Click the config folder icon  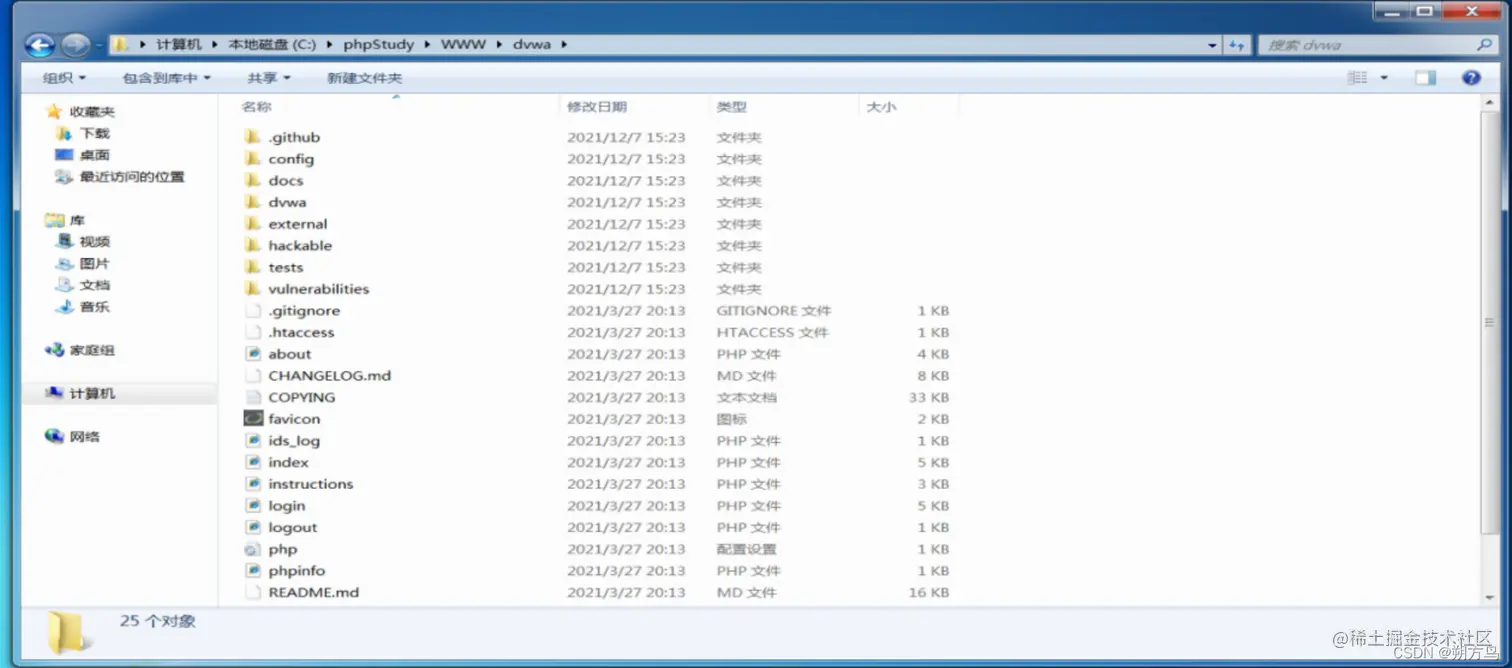pos(252,159)
